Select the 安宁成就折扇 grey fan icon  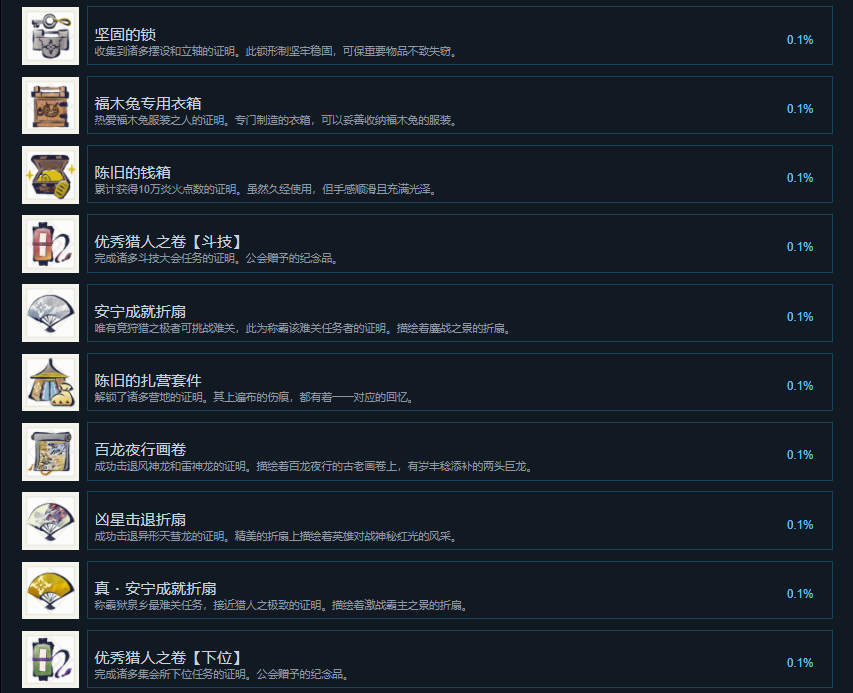[51, 313]
